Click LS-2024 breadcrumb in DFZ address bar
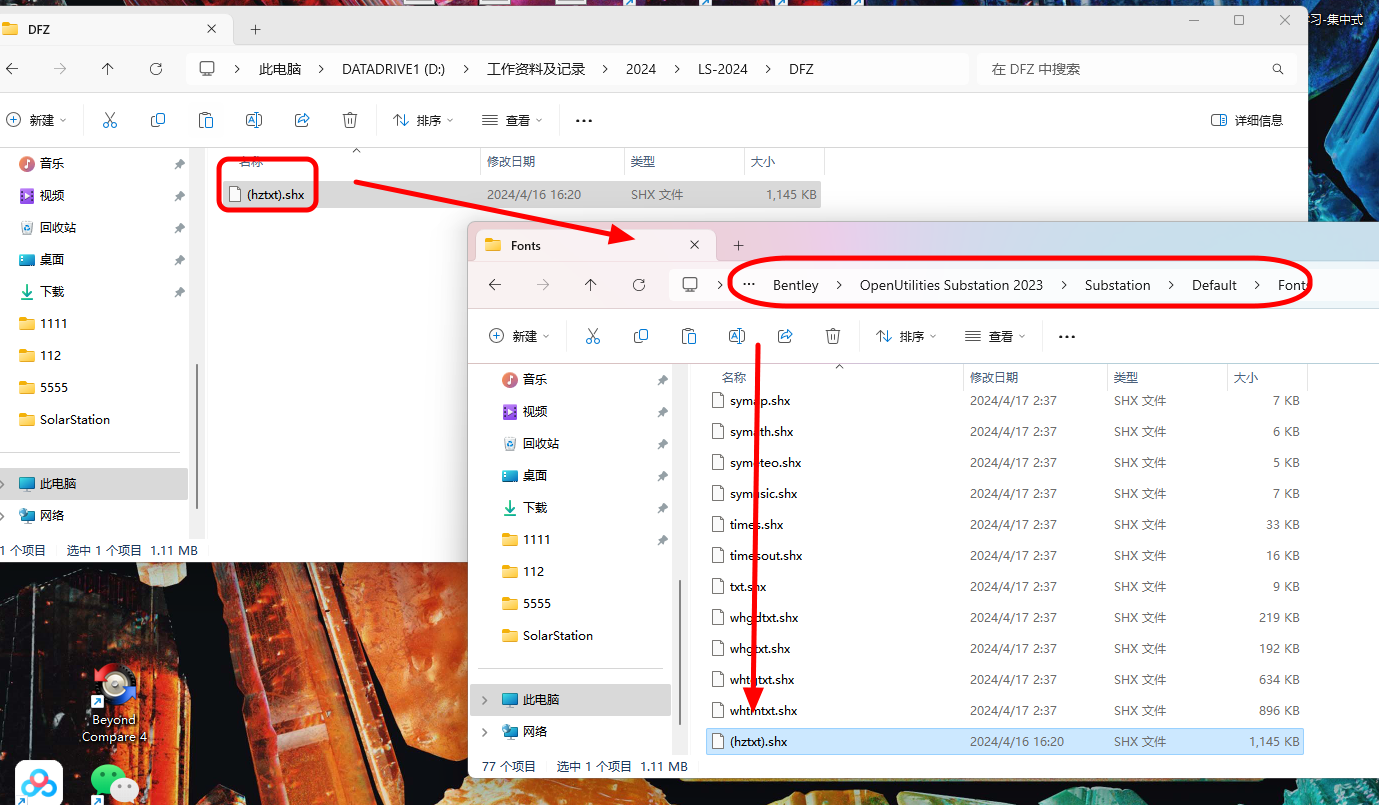This screenshot has height=805, width=1379. pos(723,69)
